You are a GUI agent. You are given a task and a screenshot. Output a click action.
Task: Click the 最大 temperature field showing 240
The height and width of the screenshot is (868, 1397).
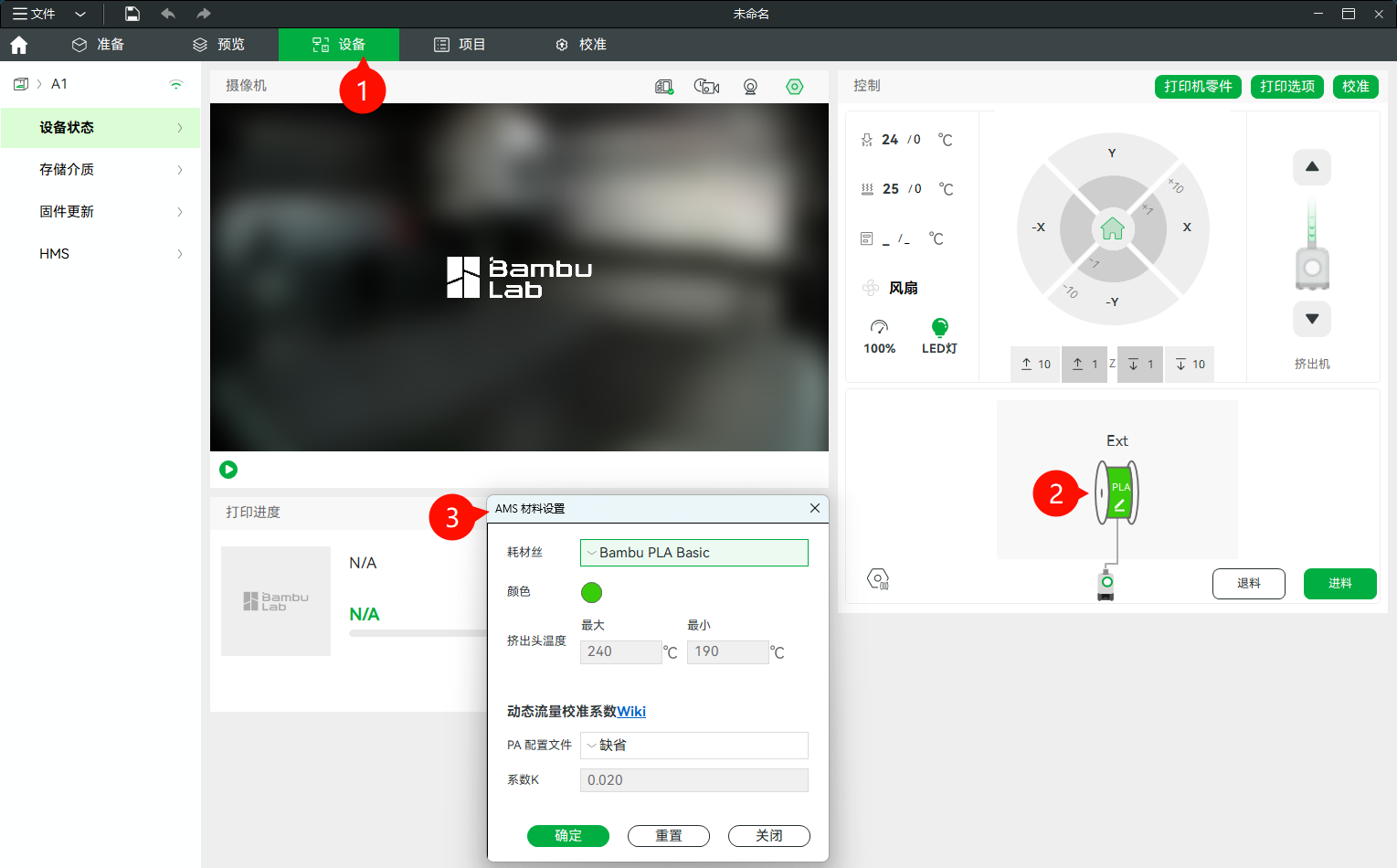(621, 652)
